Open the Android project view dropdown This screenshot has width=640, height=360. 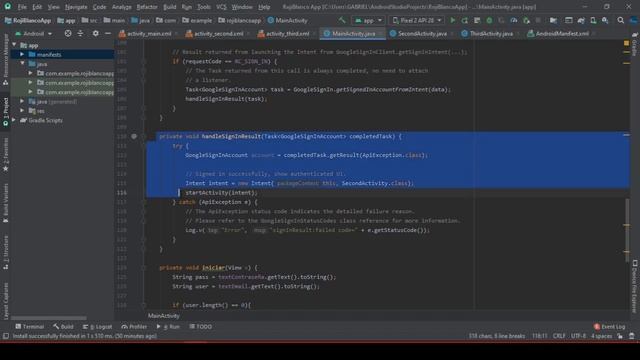click(x=33, y=33)
